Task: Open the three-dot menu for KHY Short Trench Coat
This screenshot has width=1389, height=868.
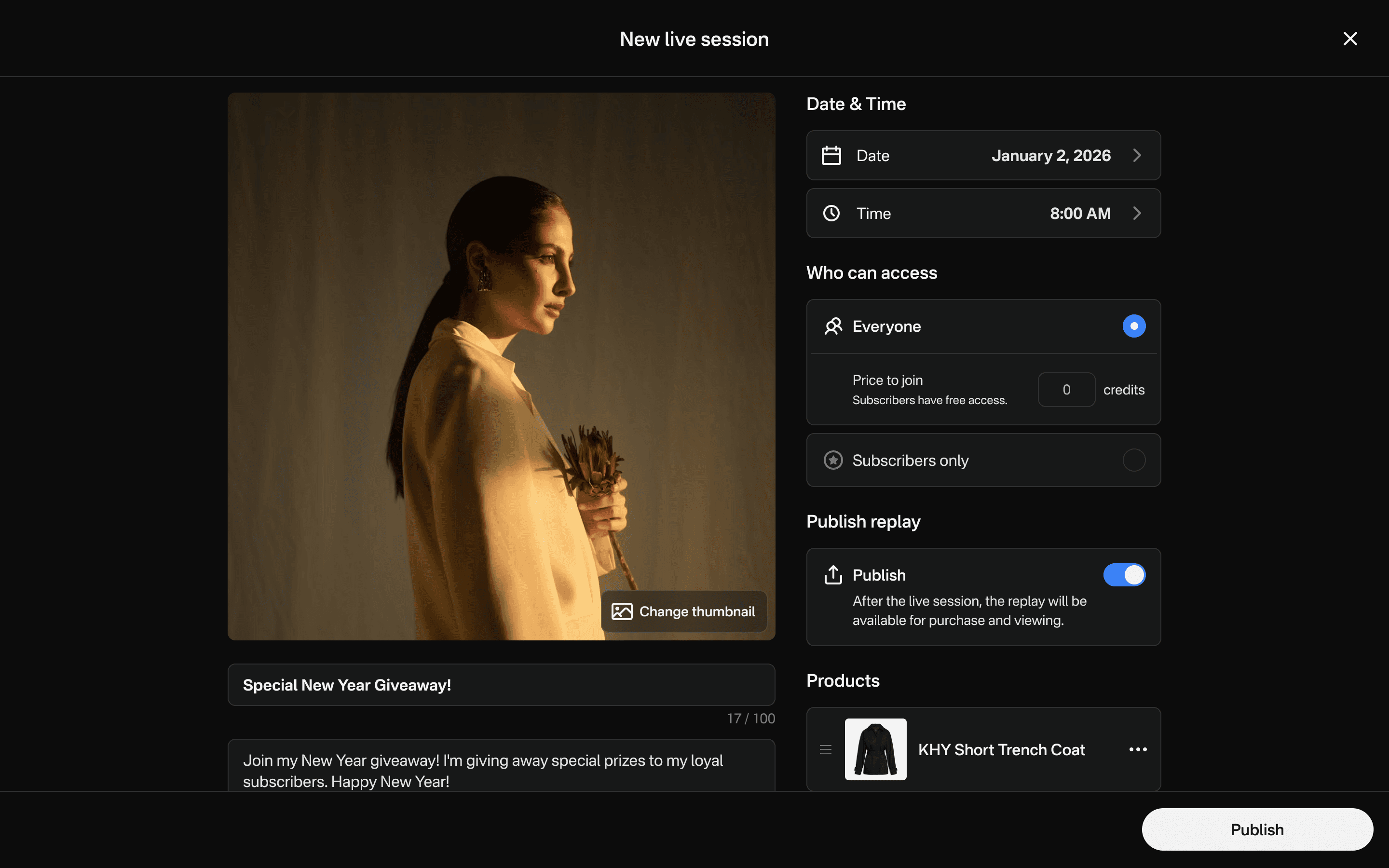Action: click(x=1138, y=749)
